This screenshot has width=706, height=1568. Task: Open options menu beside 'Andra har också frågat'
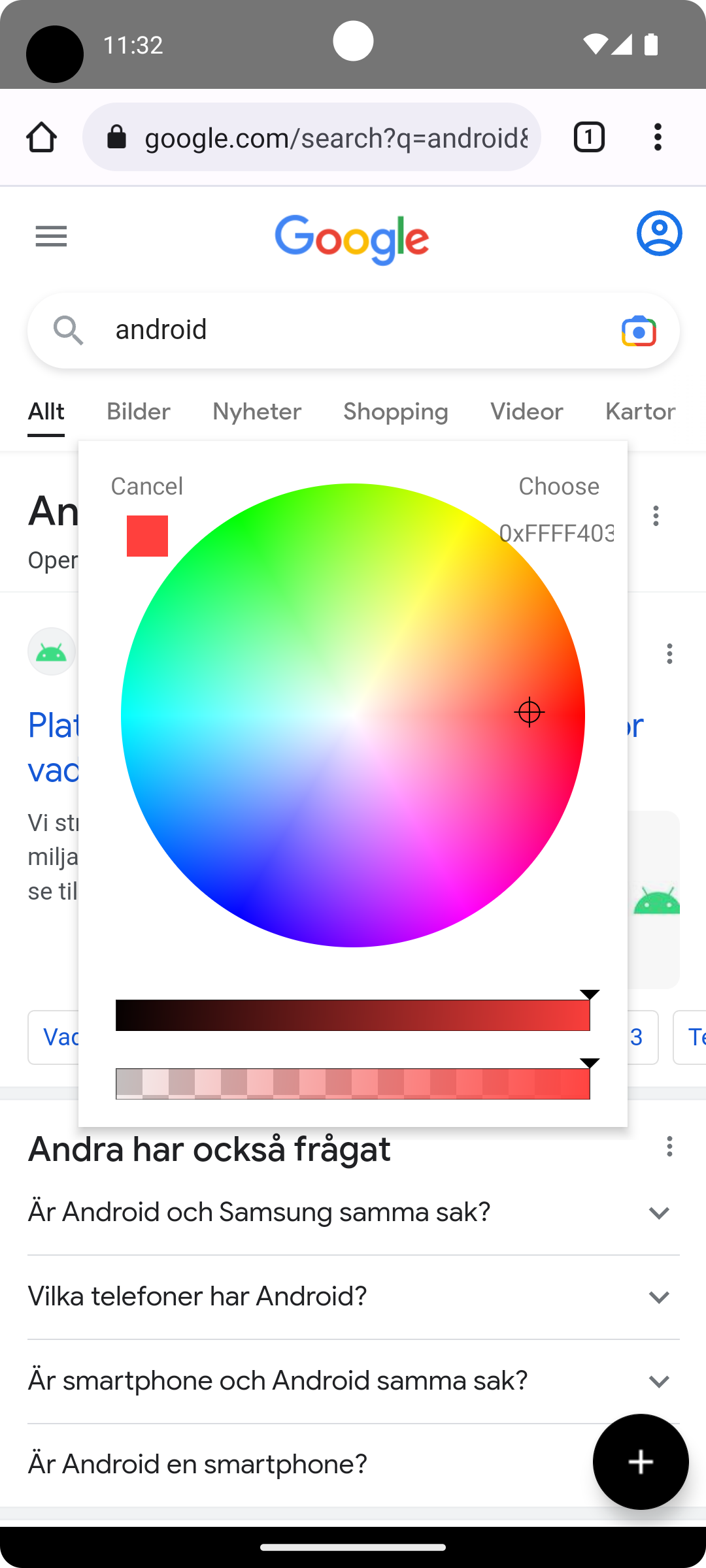point(669,1147)
